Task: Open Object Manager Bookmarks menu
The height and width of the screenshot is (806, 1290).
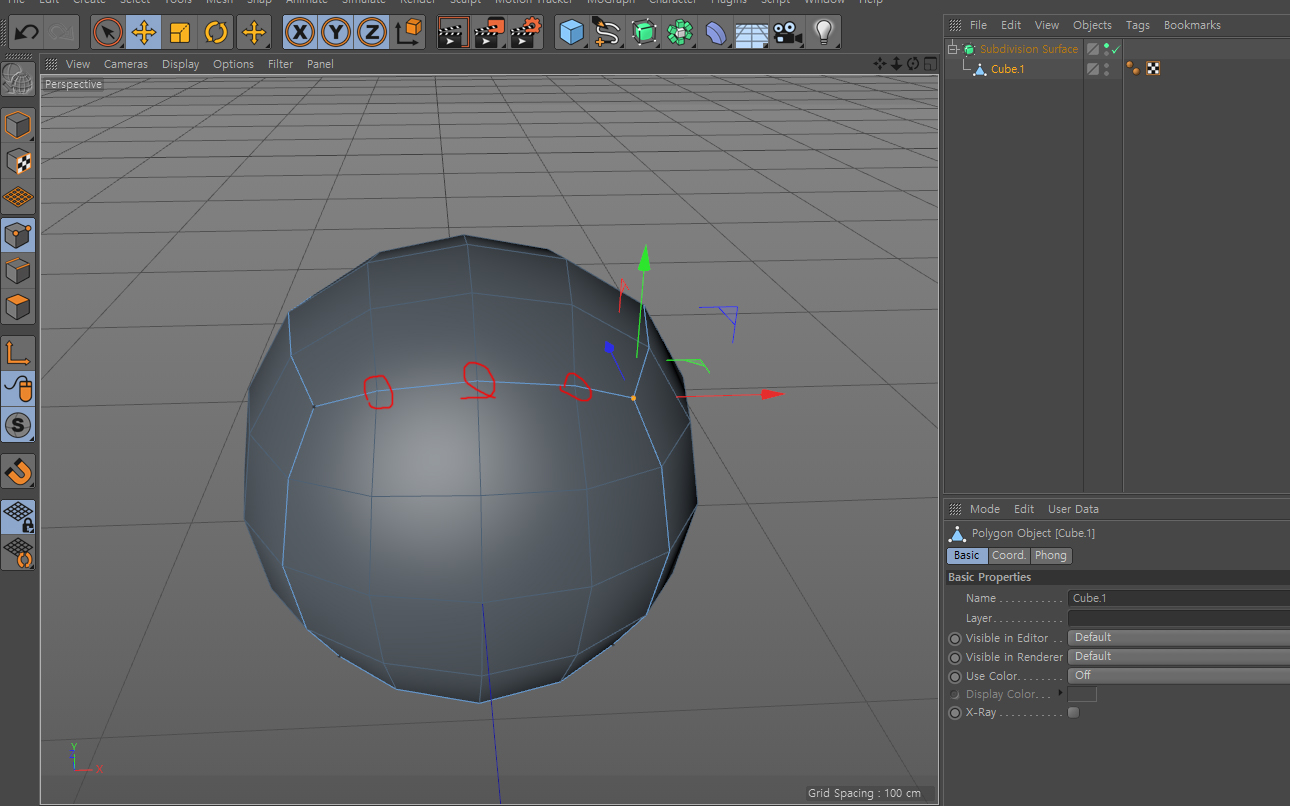Action: pos(1192,25)
